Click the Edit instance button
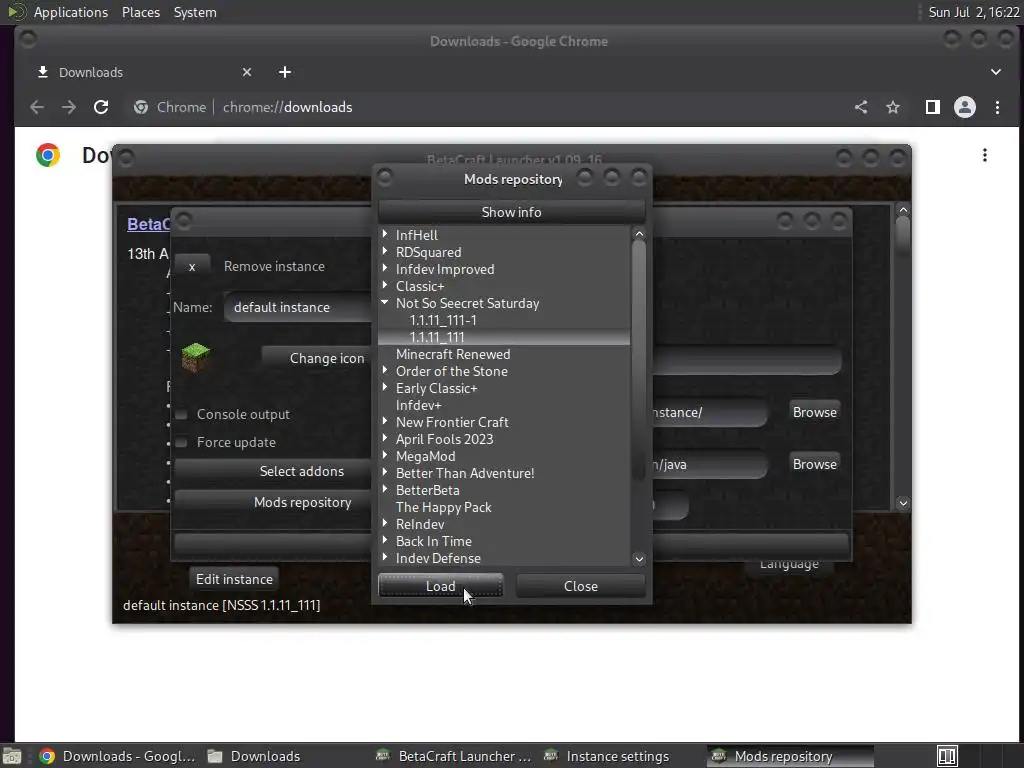The width and height of the screenshot is (1024, 768). (x=234, y=579)
